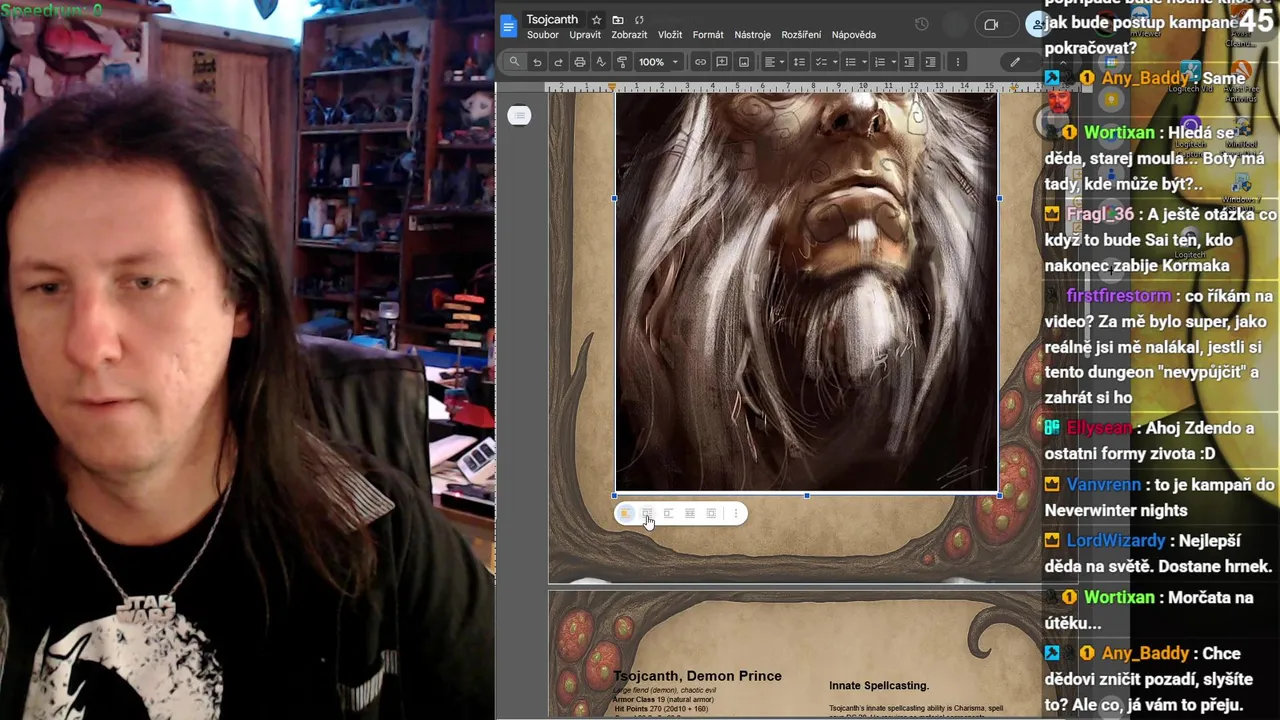Increase the paragraph indent

point(930,62)
